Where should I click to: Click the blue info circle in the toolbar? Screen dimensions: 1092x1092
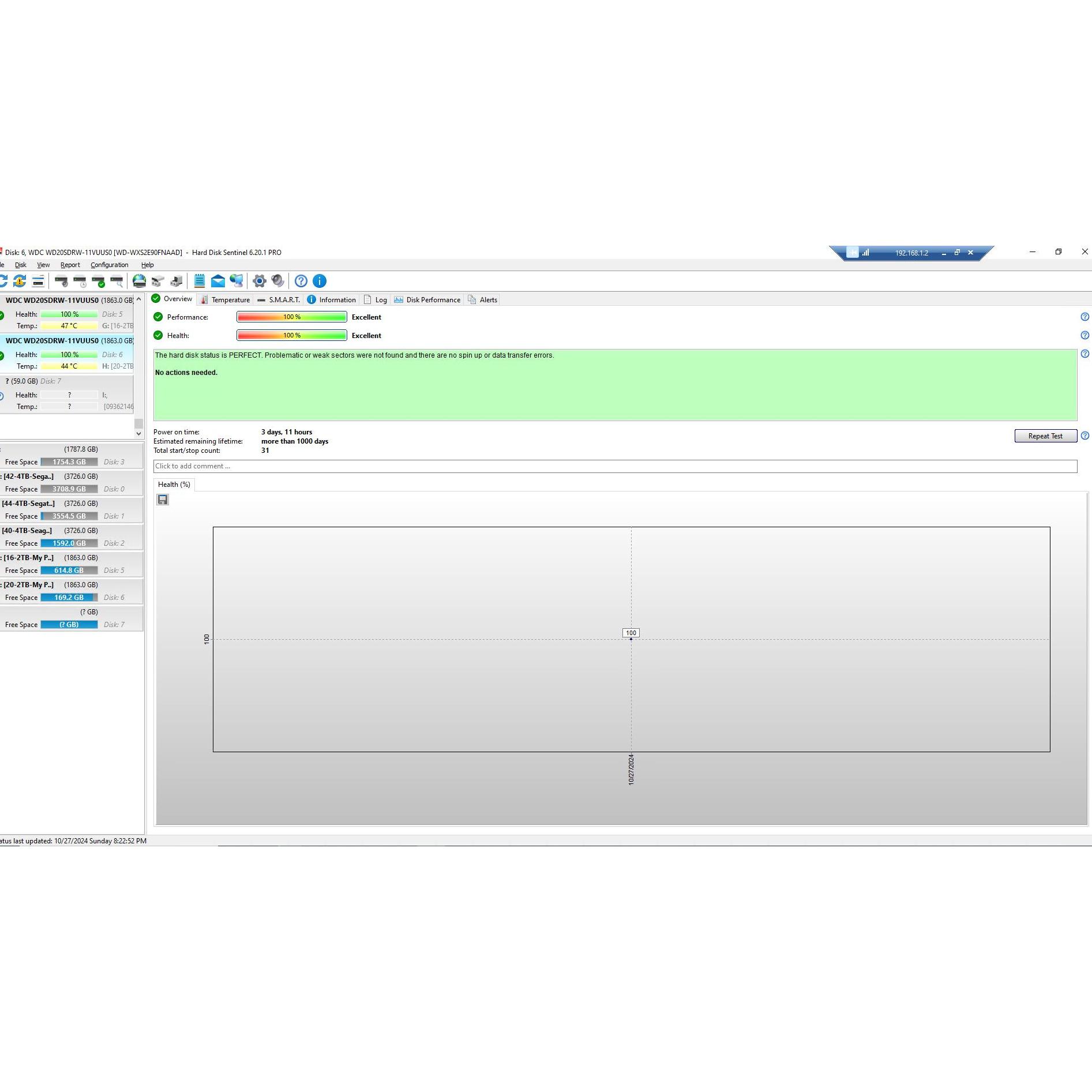[320, 281]
